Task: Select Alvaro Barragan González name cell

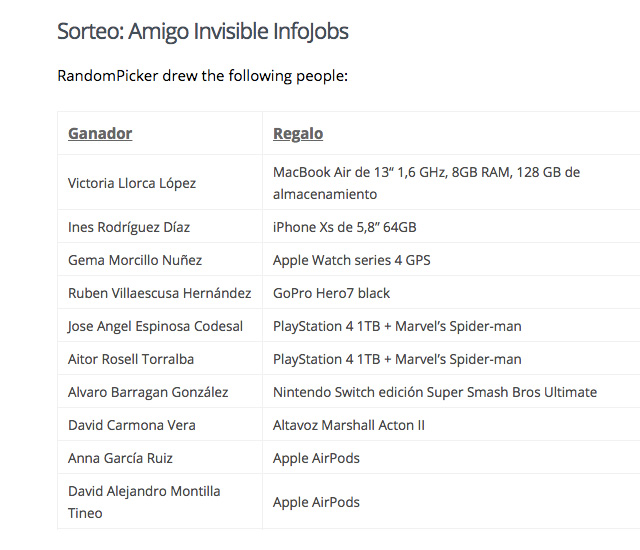Action: click(x=148, y=392)
